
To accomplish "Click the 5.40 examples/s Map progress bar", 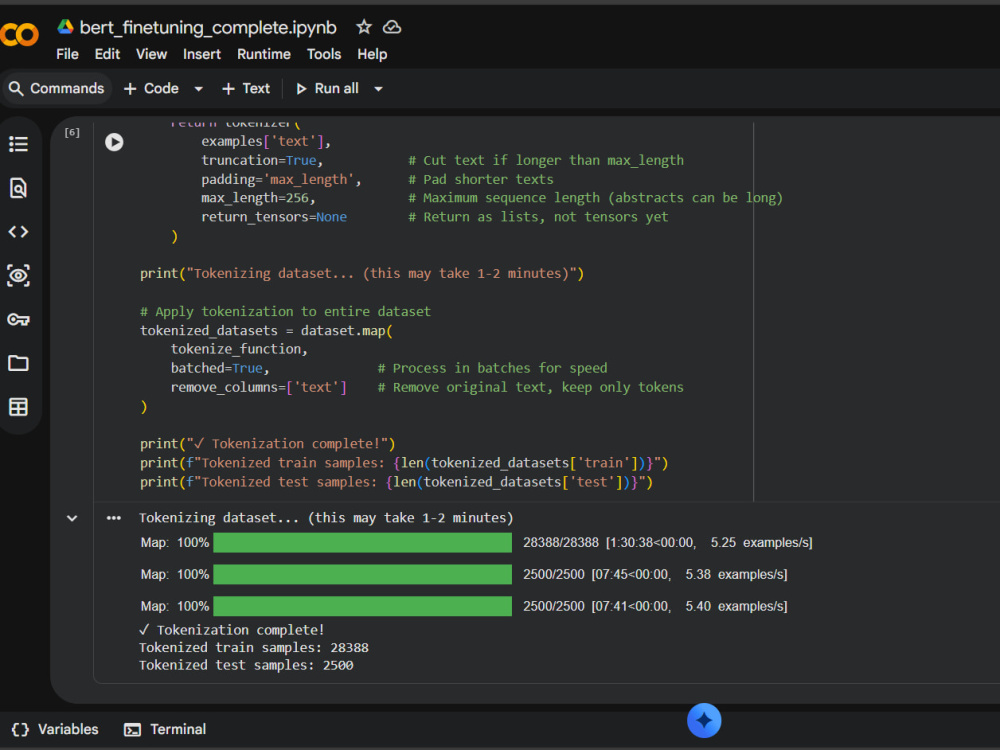I will (x=362, y=607).
